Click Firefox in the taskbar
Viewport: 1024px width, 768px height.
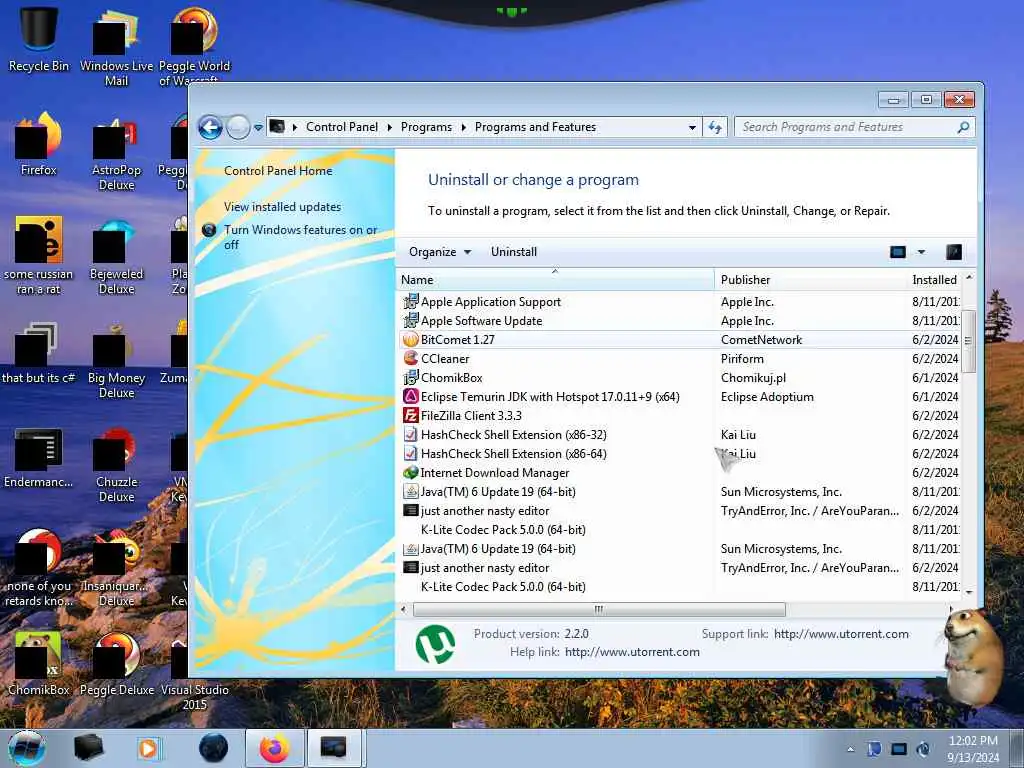pyautogui.click(x=274, y=748)
